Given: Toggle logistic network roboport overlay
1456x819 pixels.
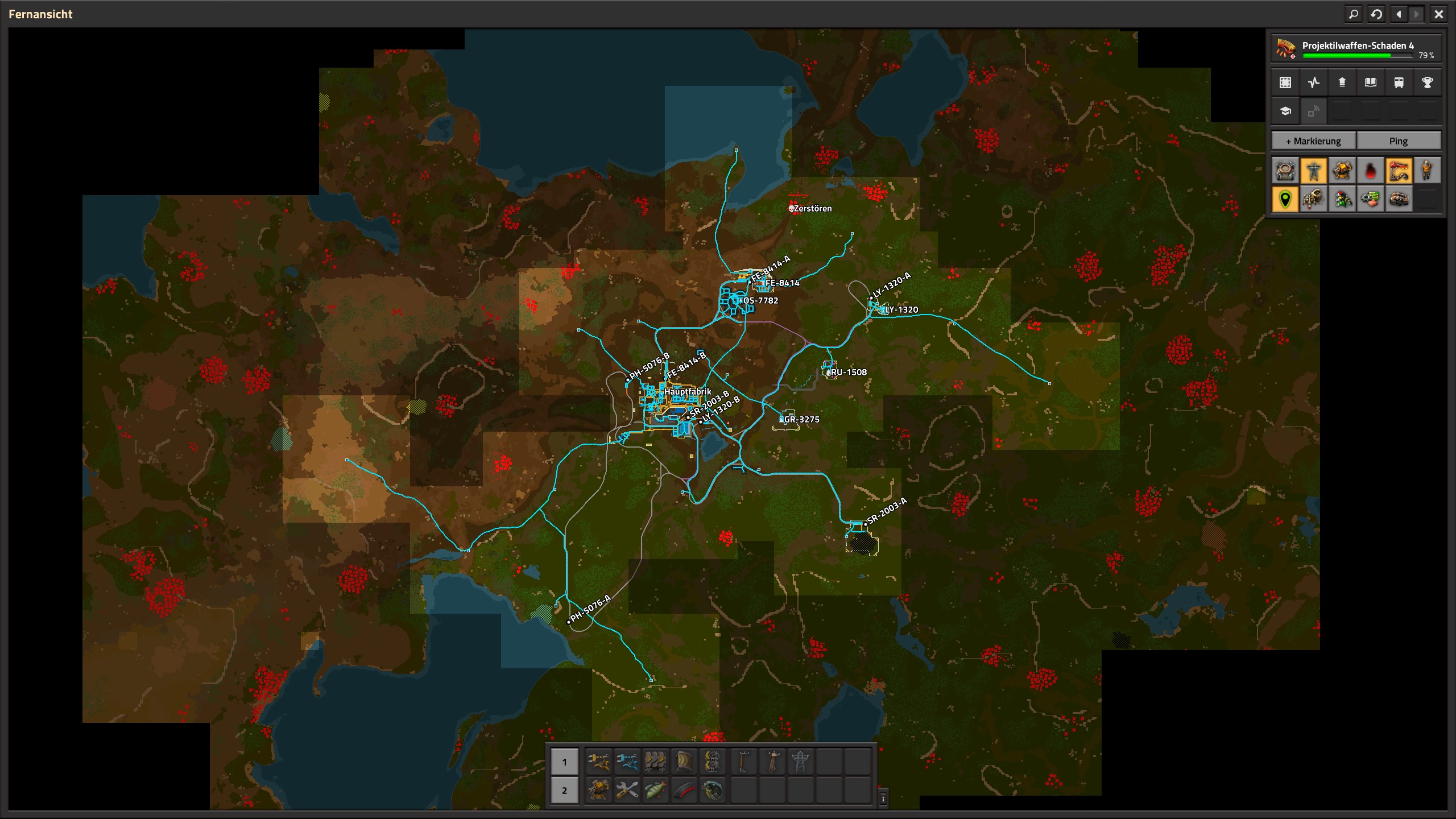Looking at the screenshot, I should point(1285,171).
